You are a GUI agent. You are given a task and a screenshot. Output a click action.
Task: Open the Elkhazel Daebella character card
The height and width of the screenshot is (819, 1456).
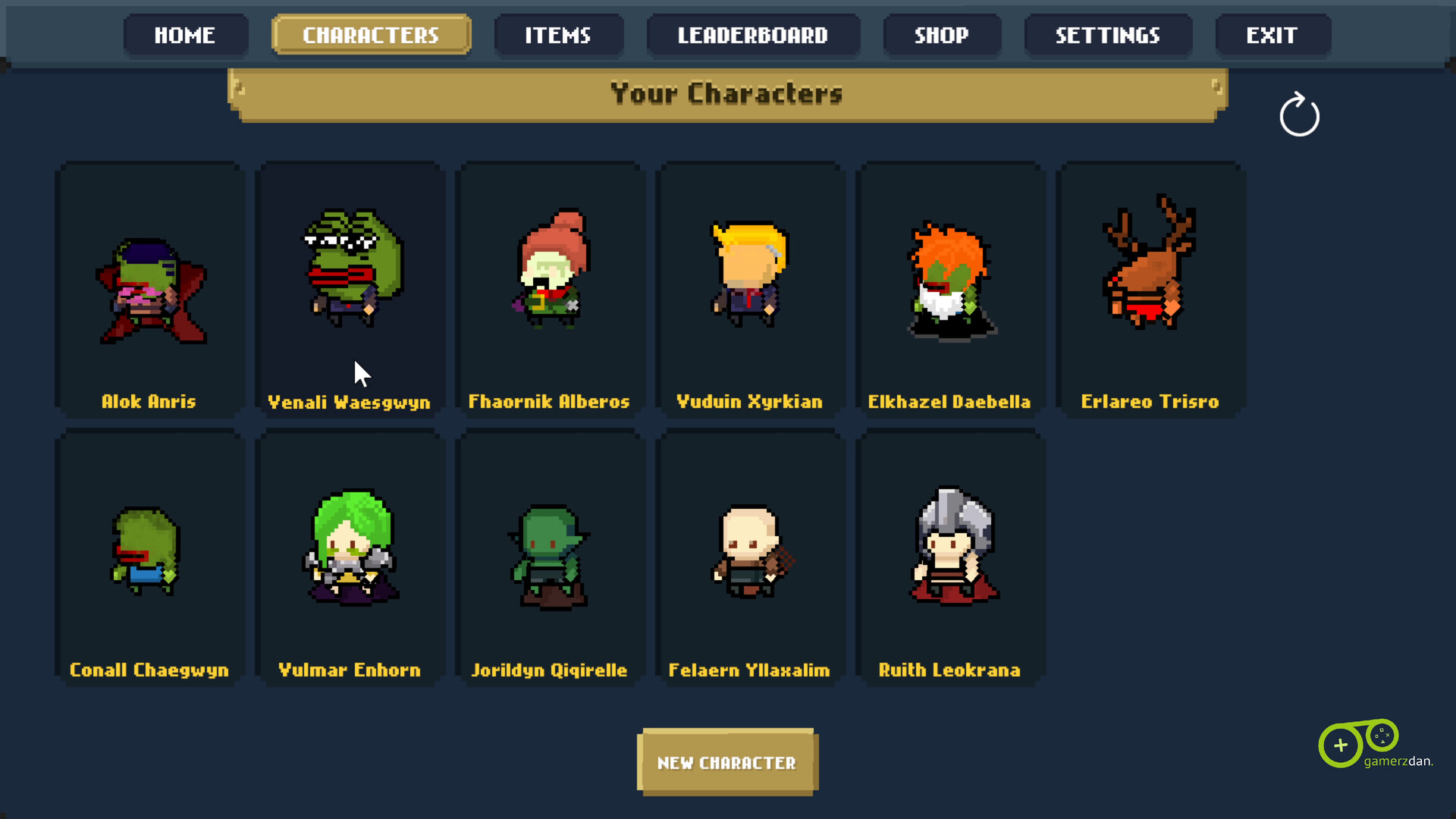[951, 290]
